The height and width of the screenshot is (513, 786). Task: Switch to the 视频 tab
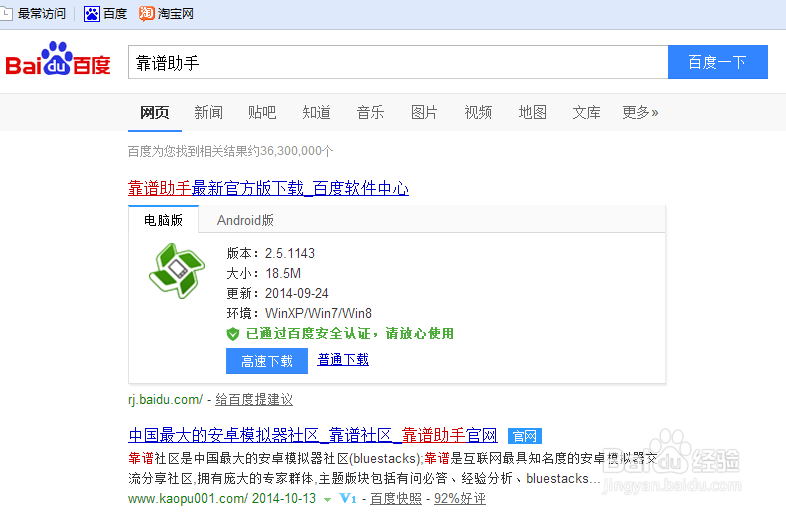(478, 112)
